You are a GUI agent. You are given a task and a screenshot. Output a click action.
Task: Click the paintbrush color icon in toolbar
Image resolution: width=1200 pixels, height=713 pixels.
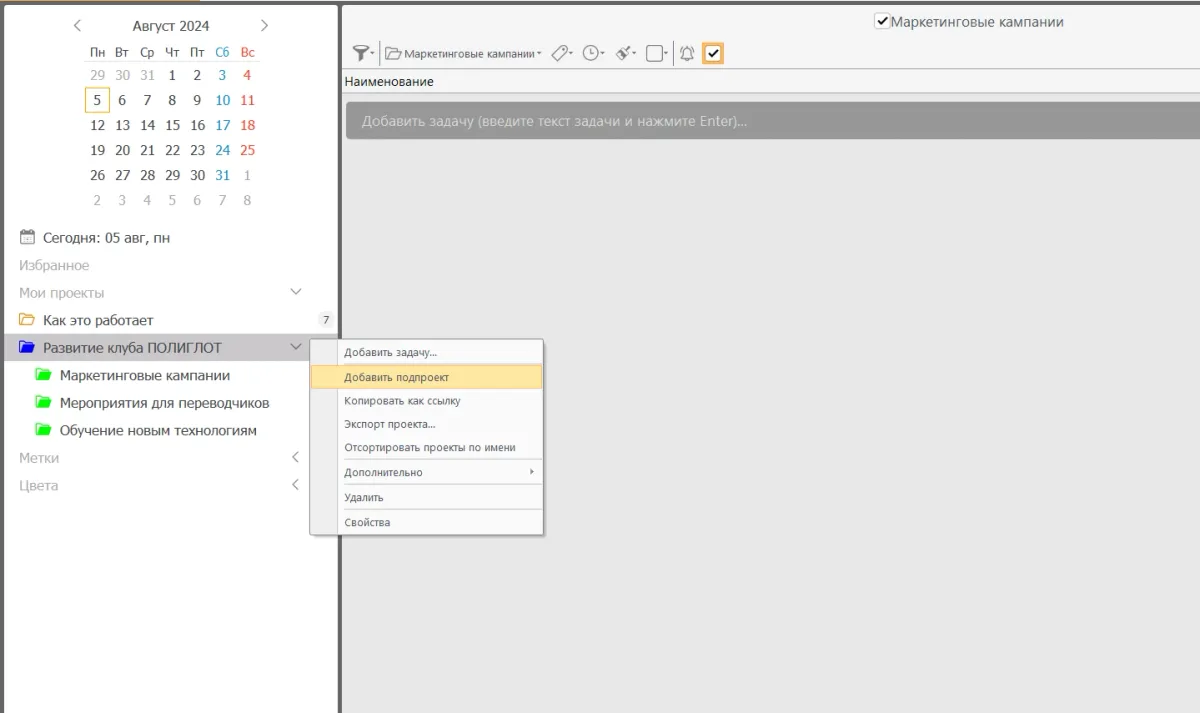pyautogui.click(x=624, y=54)
